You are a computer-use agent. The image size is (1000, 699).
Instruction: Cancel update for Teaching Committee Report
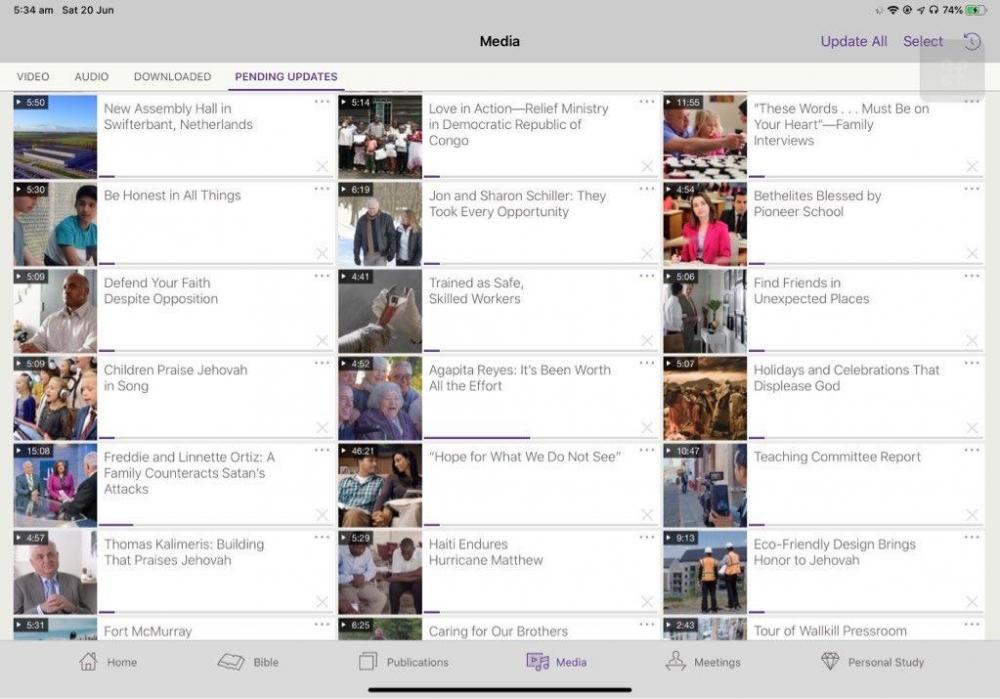point(972,515)
